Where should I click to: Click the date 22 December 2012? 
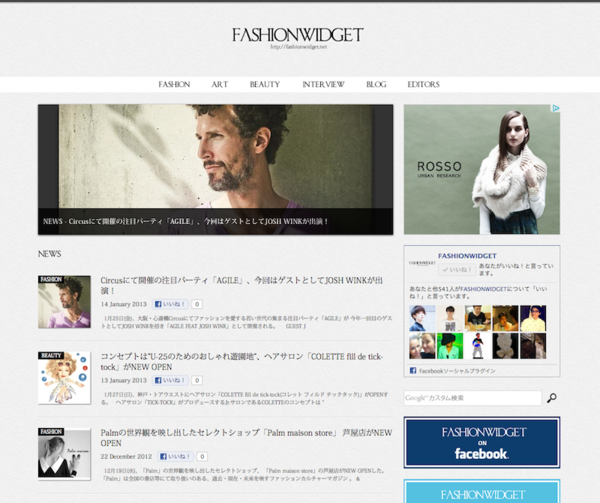[x=126, y=456]
